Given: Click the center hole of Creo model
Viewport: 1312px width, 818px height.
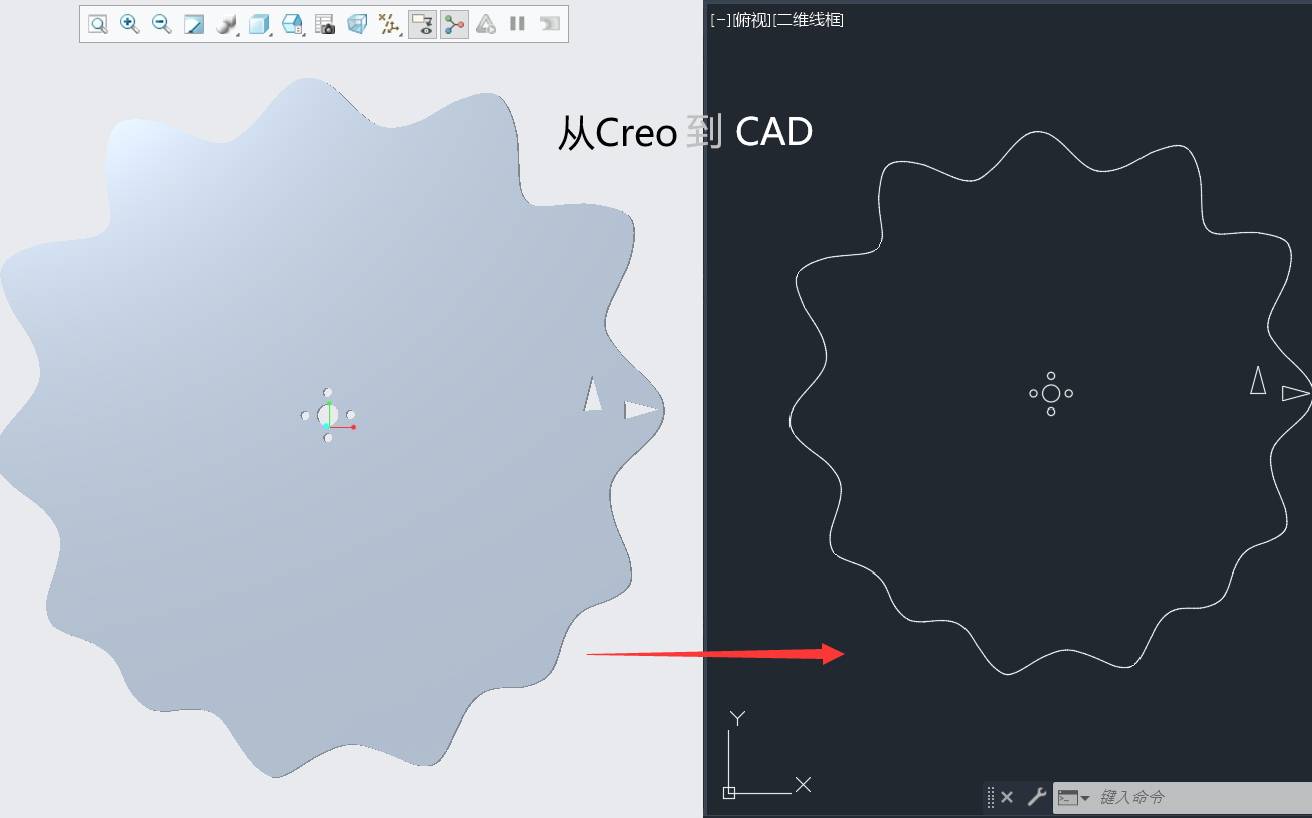Looking at the screenshot, I should (328, 415).
